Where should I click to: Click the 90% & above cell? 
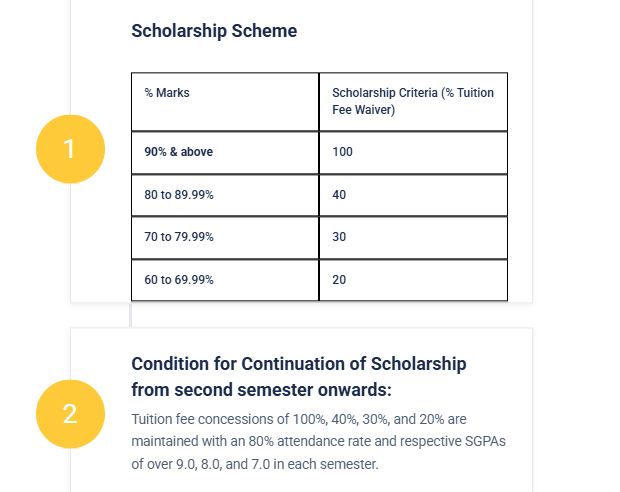[x=225, y=152]
